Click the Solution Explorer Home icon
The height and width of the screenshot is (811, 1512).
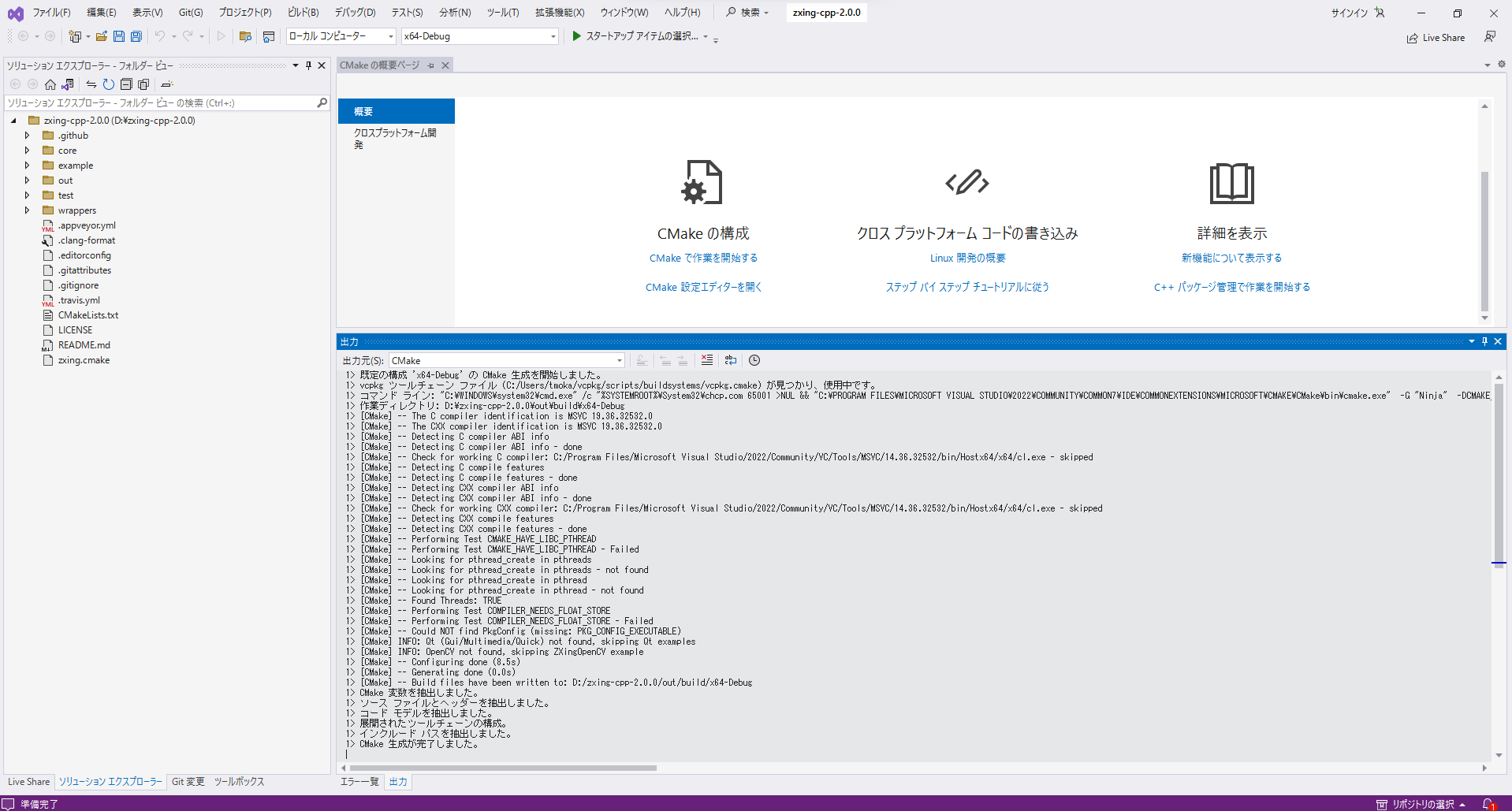(x=50, y=84)
